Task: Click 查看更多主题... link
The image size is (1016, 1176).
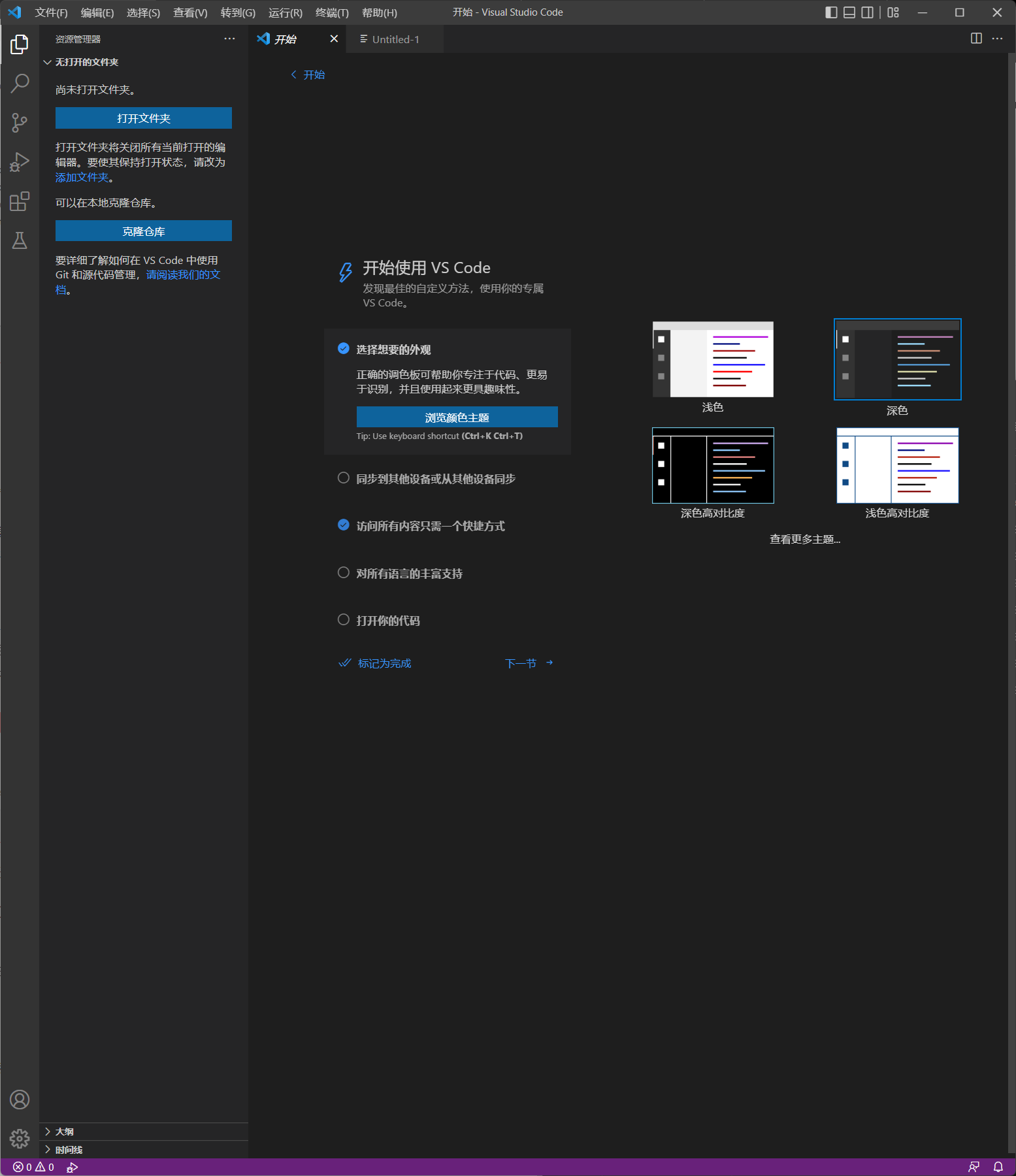Action: pos(805,539)
